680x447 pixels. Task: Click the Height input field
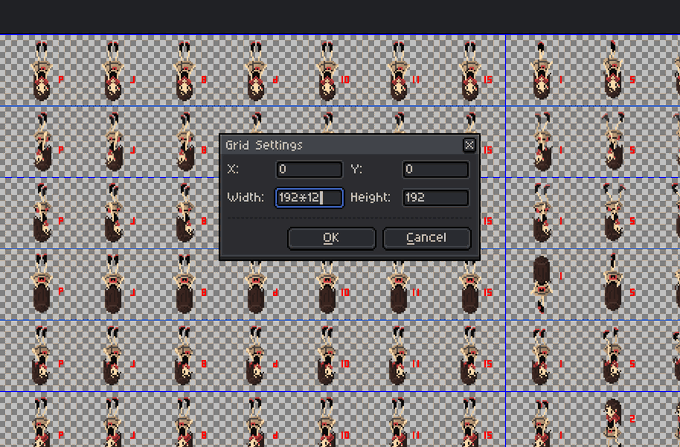[435, 198]
